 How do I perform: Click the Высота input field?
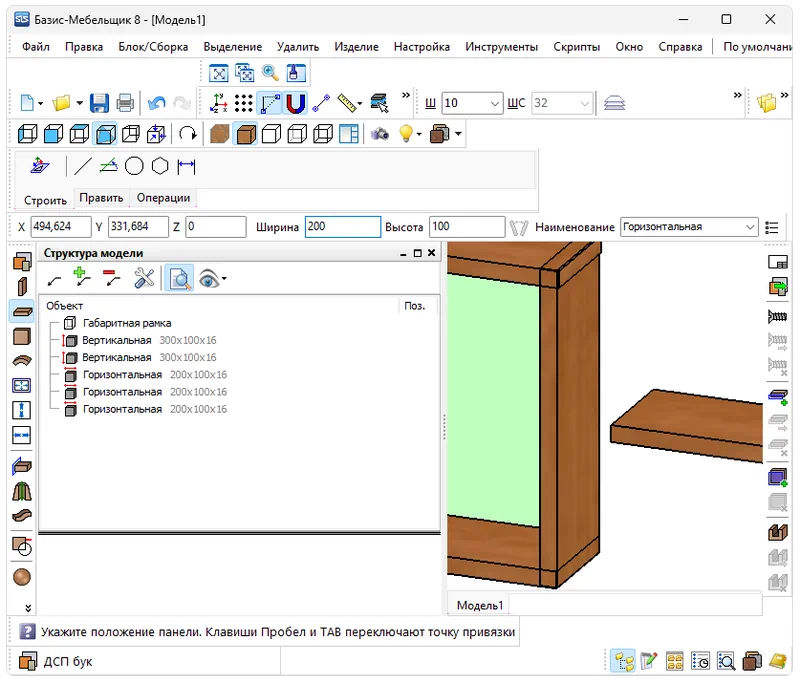(x=467, y=227)
